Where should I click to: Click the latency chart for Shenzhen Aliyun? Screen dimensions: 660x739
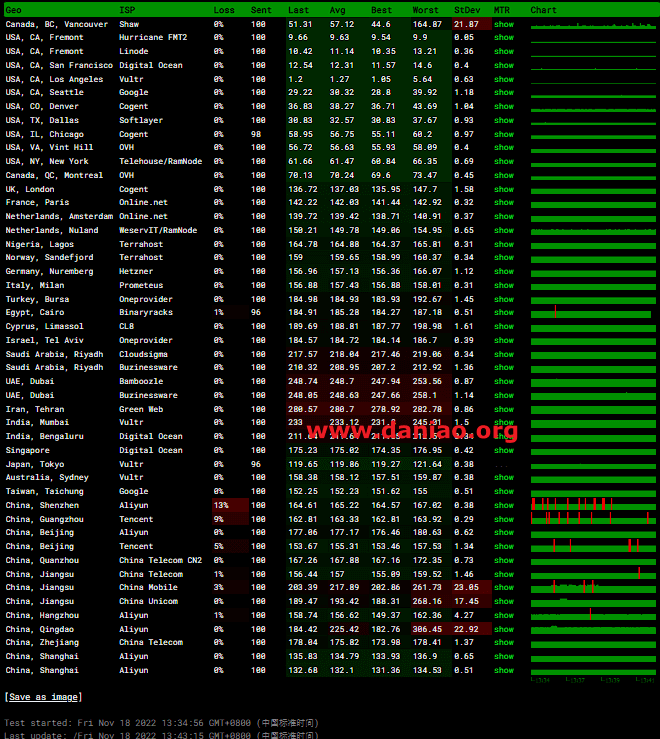coord(593,504)
